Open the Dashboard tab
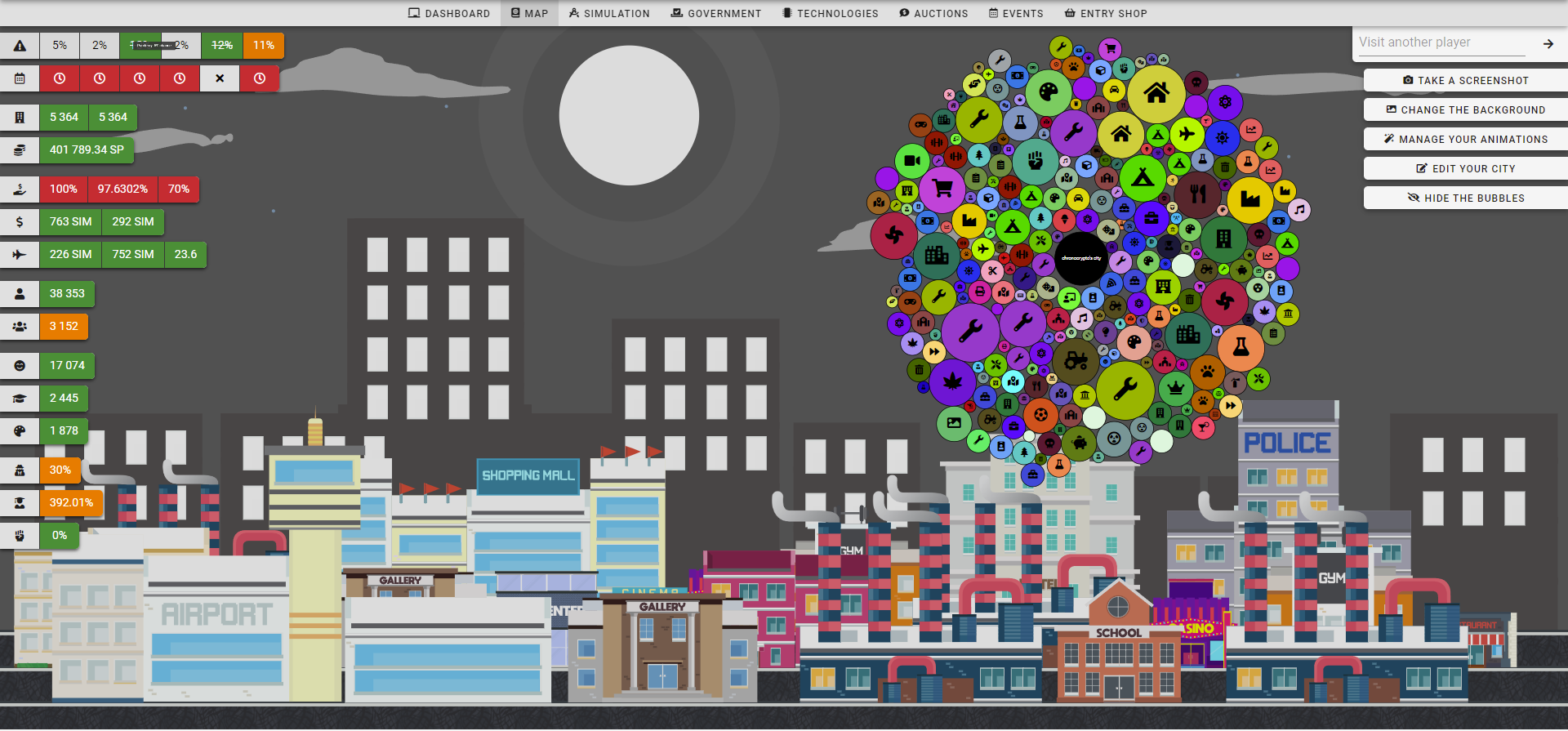 [x=449, y=13]
